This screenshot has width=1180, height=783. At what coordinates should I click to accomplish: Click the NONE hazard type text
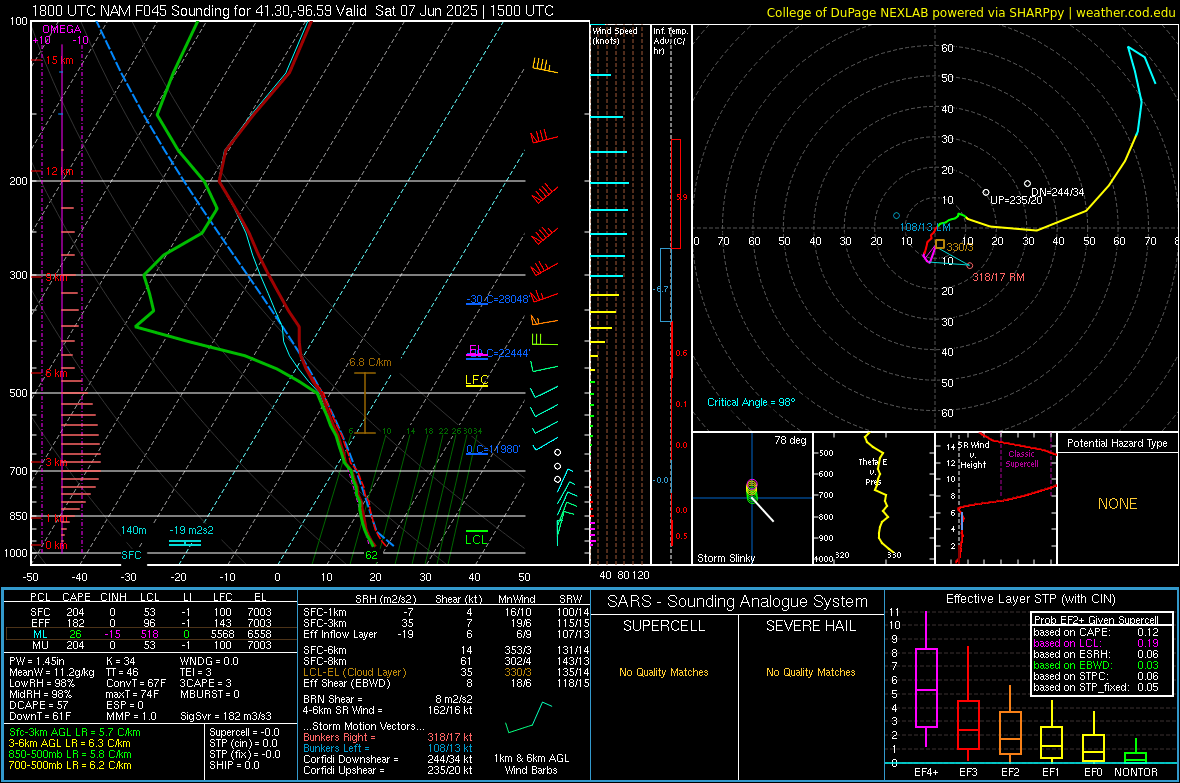coord(1117,504)
